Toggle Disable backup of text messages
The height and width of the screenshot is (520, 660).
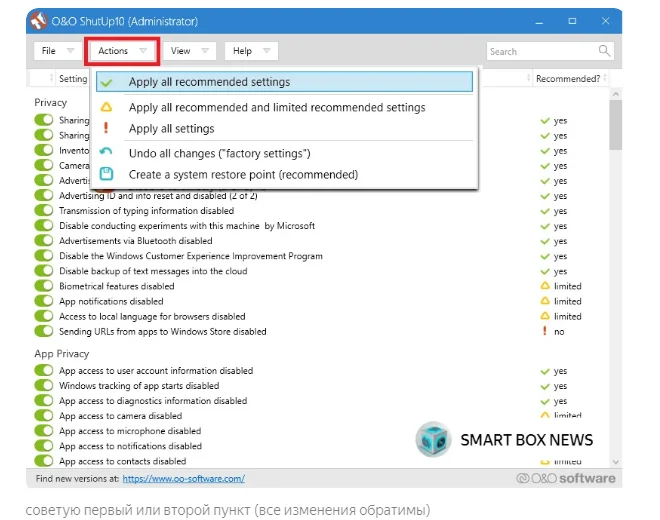(x=44, y=271)
